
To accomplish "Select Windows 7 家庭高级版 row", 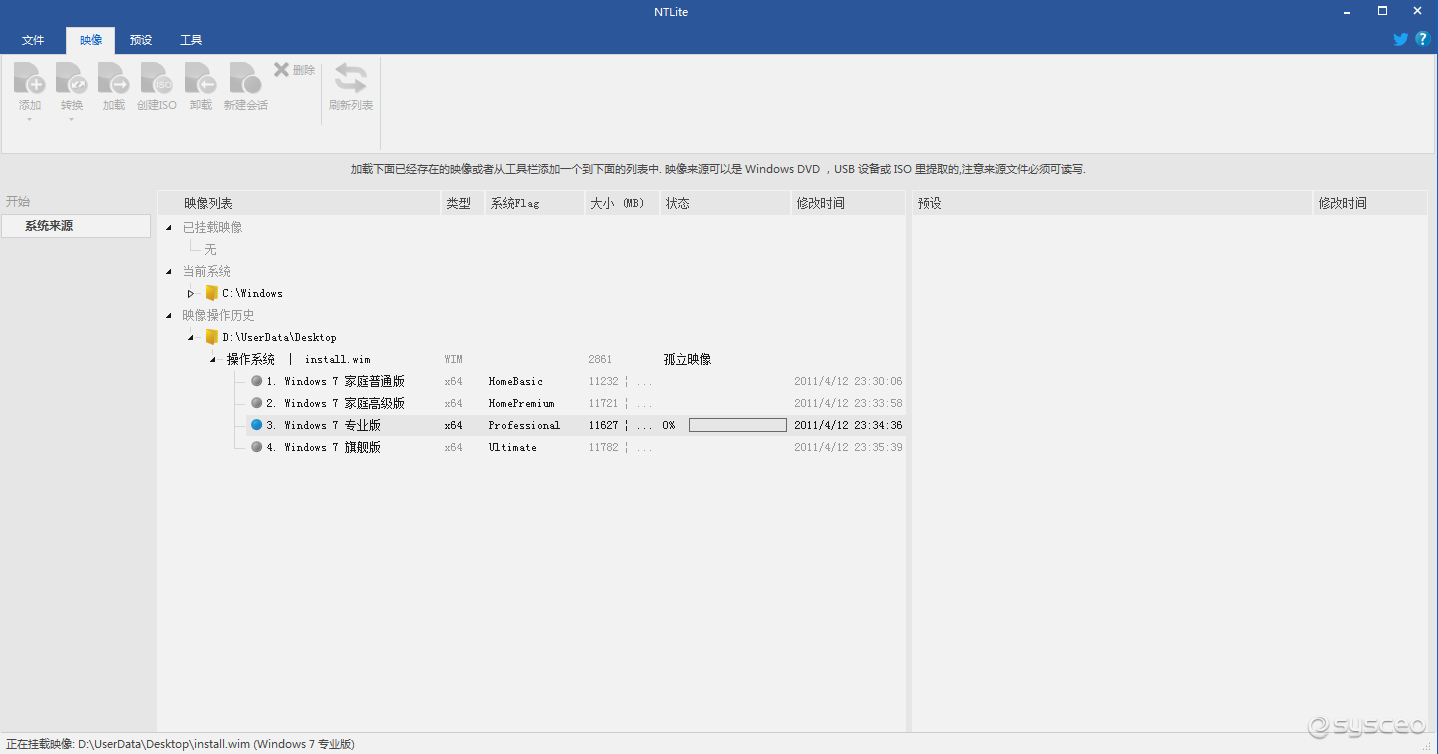I will tap(576, 403).
